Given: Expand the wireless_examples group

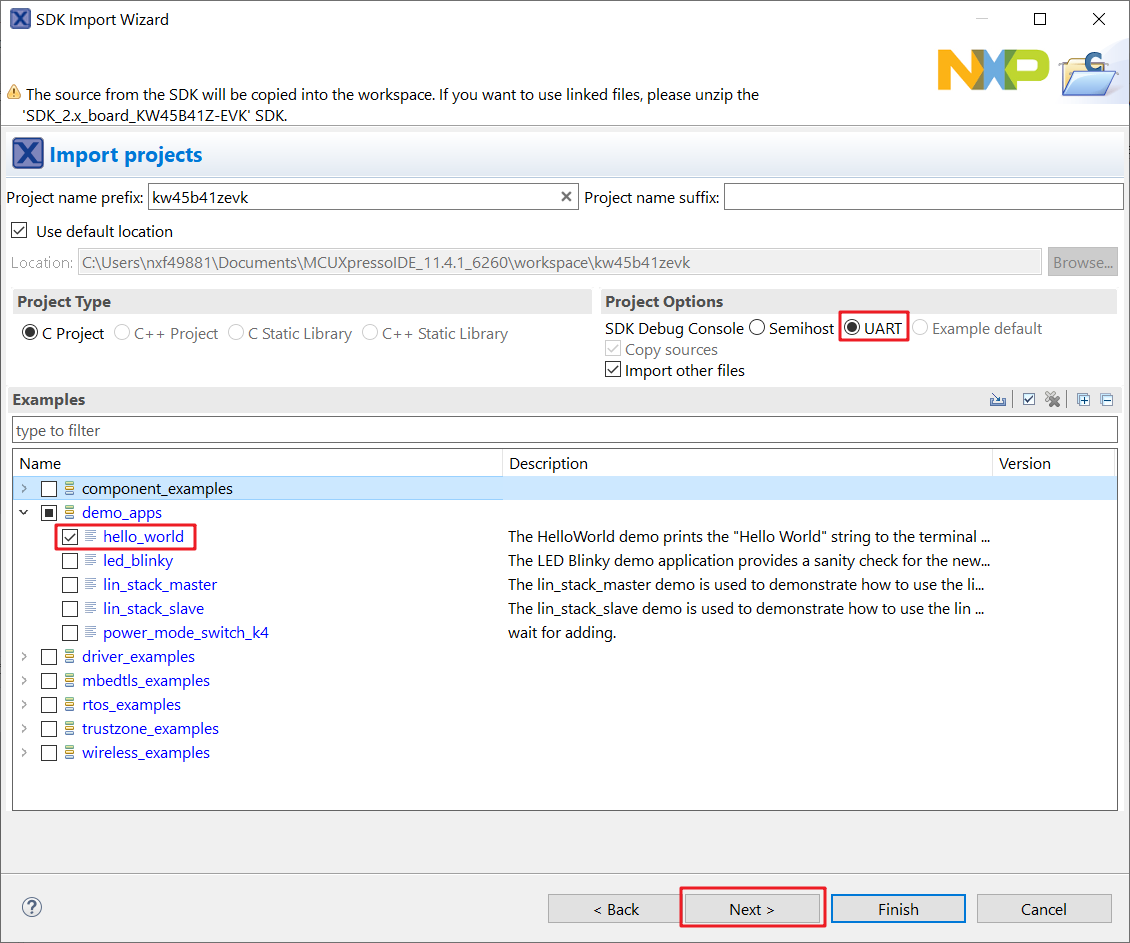Looking at the screenshot, I should click(25, 753).
